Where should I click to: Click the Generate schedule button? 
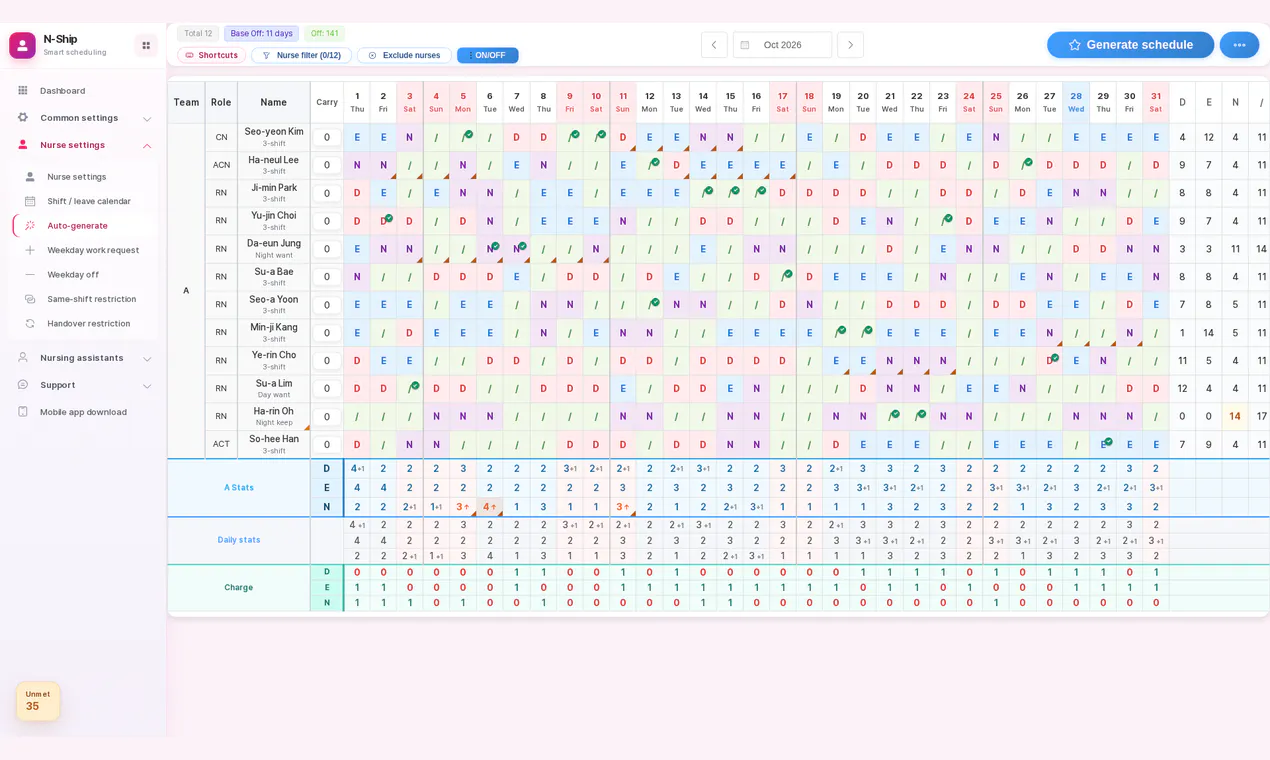pos(1130,45)
